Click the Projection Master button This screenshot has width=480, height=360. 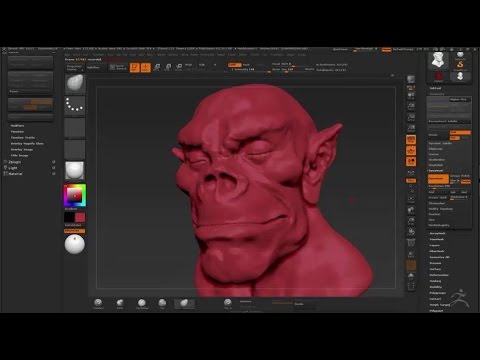[75, 68]
